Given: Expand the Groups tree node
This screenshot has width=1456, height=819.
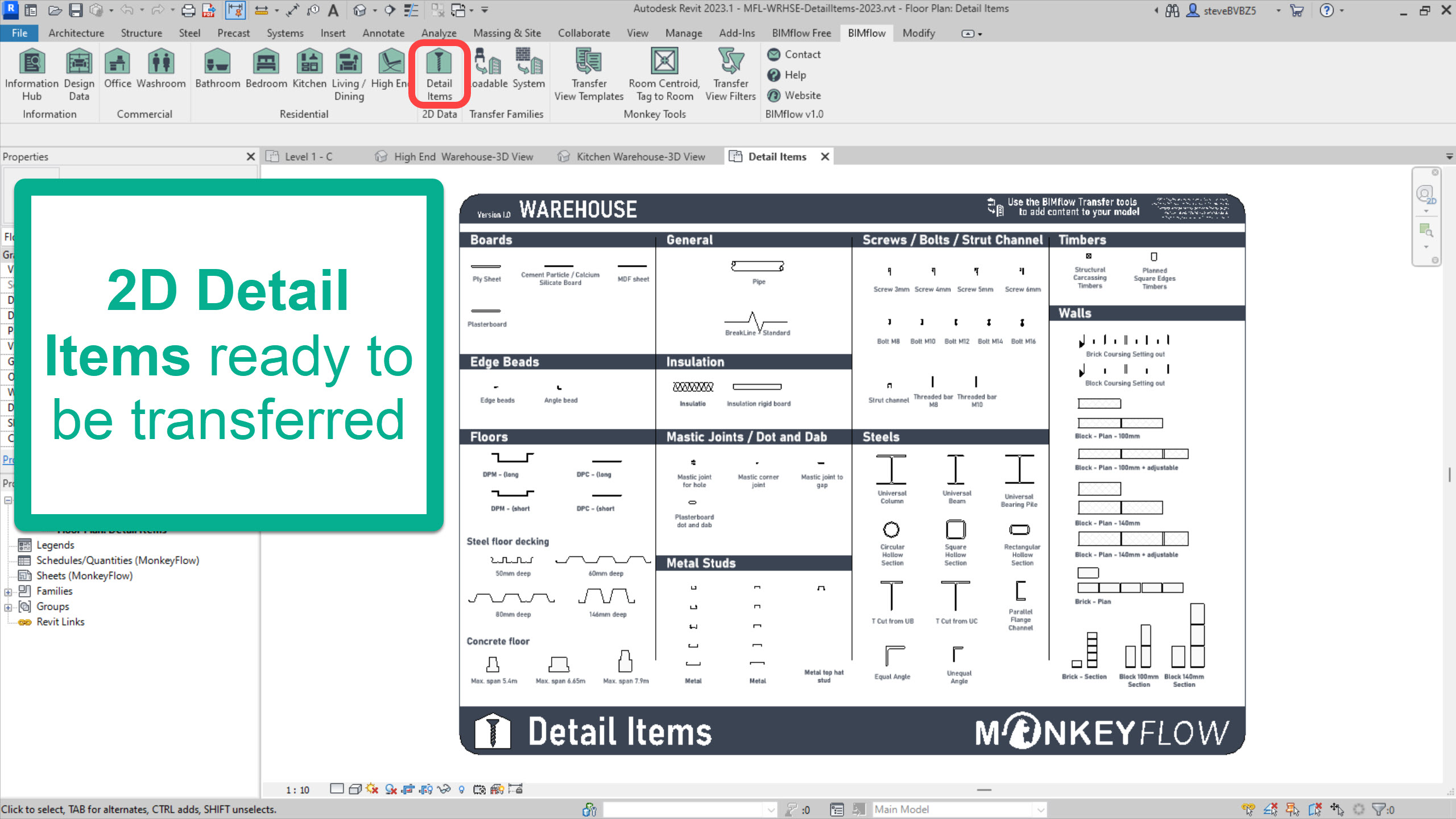Looking at the screenshot, I should (8, 607).
